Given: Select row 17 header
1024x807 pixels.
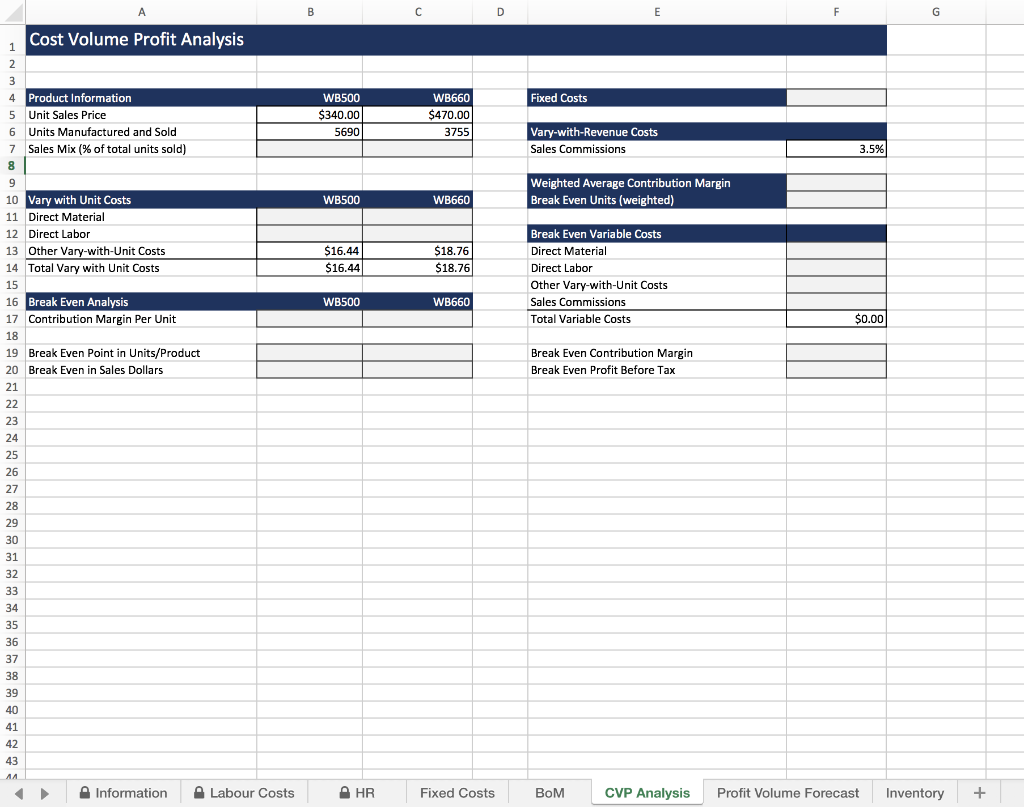Looking at the screenshot, I should pyautogui.click(x=11, y=318).
